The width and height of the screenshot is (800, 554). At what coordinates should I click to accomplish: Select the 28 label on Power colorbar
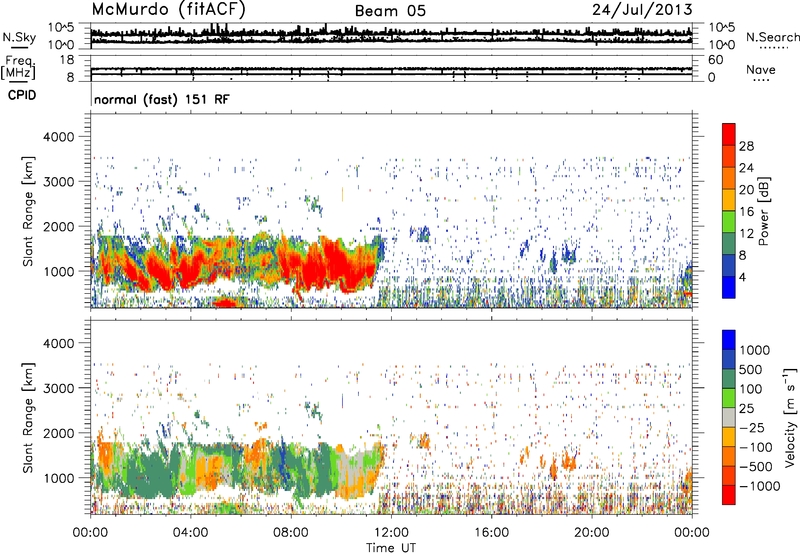(746, 146)
